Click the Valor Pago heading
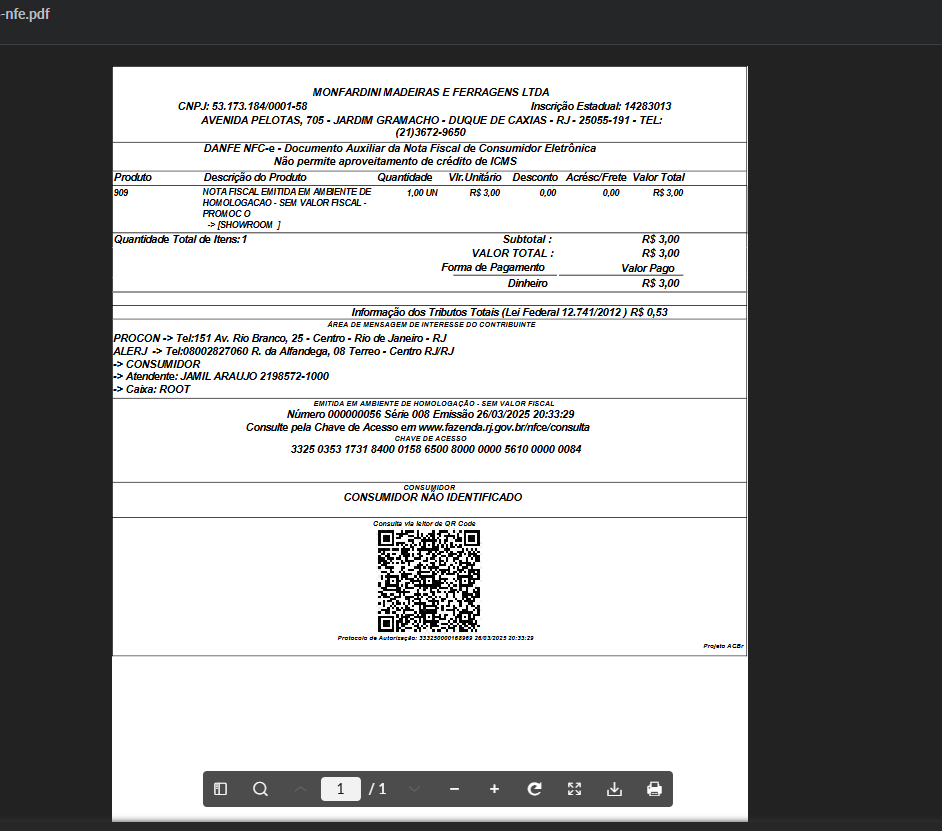Image resolution: width=942 pixels, height=831 pixels. [x=648, y=269]
